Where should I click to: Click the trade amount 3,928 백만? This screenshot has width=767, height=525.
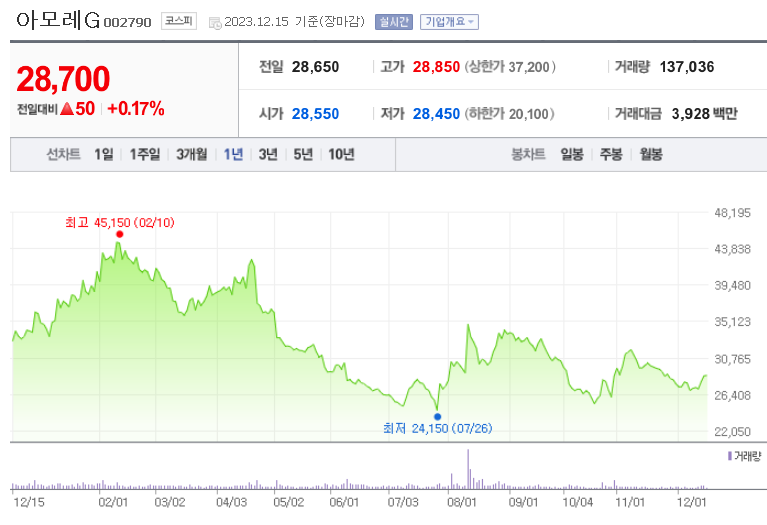coord(704,114)
